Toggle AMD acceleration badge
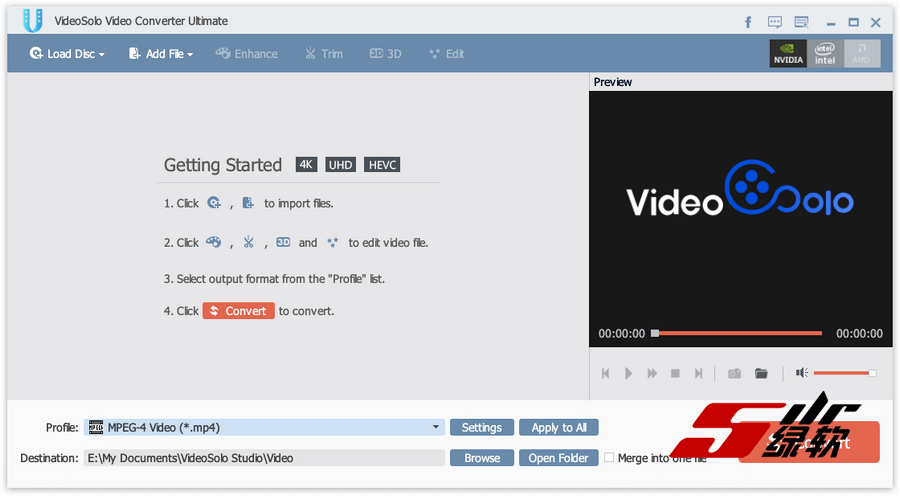 pyautogui.click(x=862, y=53)
